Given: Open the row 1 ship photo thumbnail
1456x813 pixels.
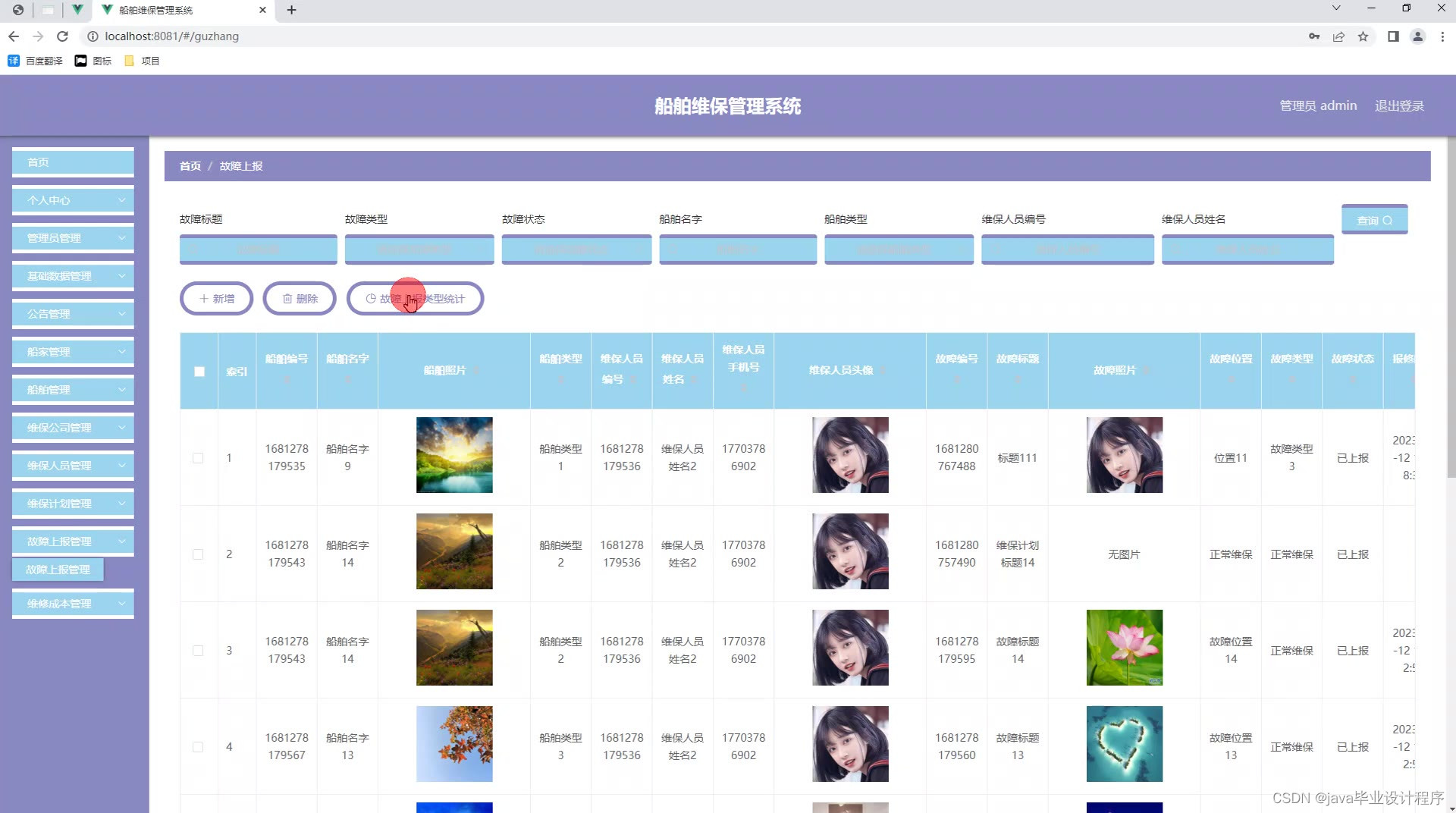Looking at the screenshot, I should coord(454,455).
